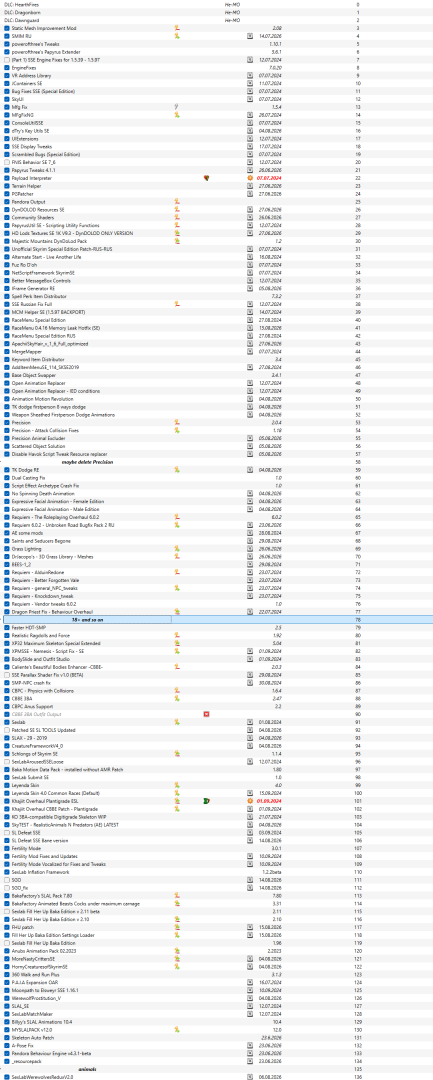Enable the SOO mod checkbox
This screenshot has width=433, height=1080.
pos(7,880)
